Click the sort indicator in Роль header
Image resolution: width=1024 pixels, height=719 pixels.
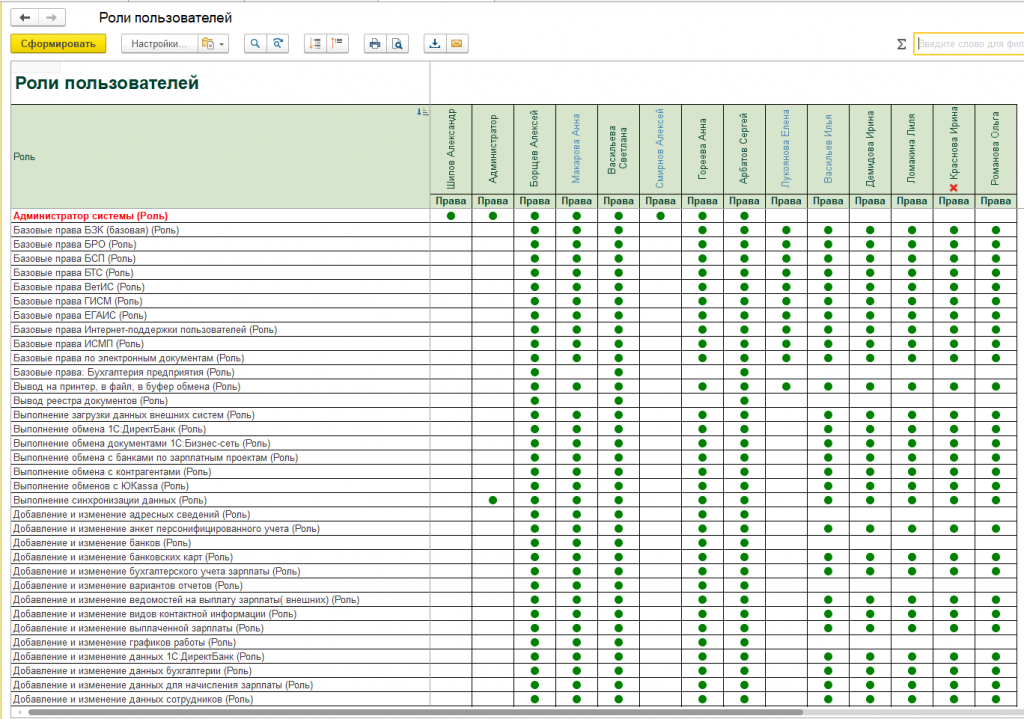point(421,112)
